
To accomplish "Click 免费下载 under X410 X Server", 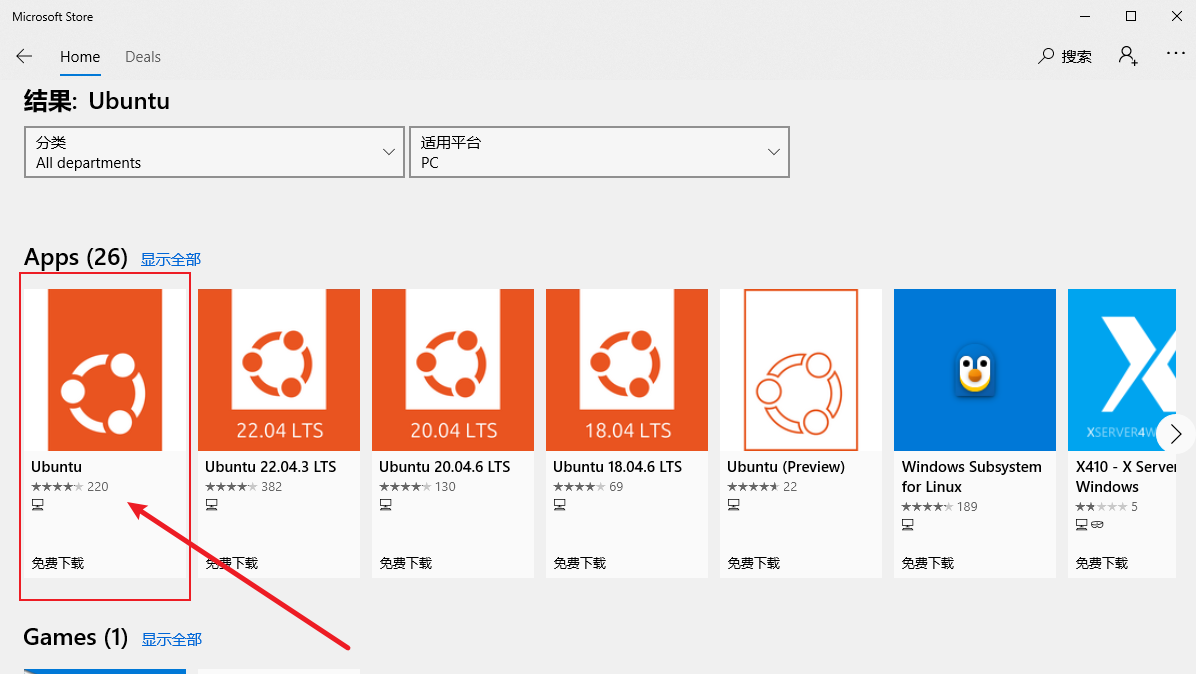I will [1101, 563].
